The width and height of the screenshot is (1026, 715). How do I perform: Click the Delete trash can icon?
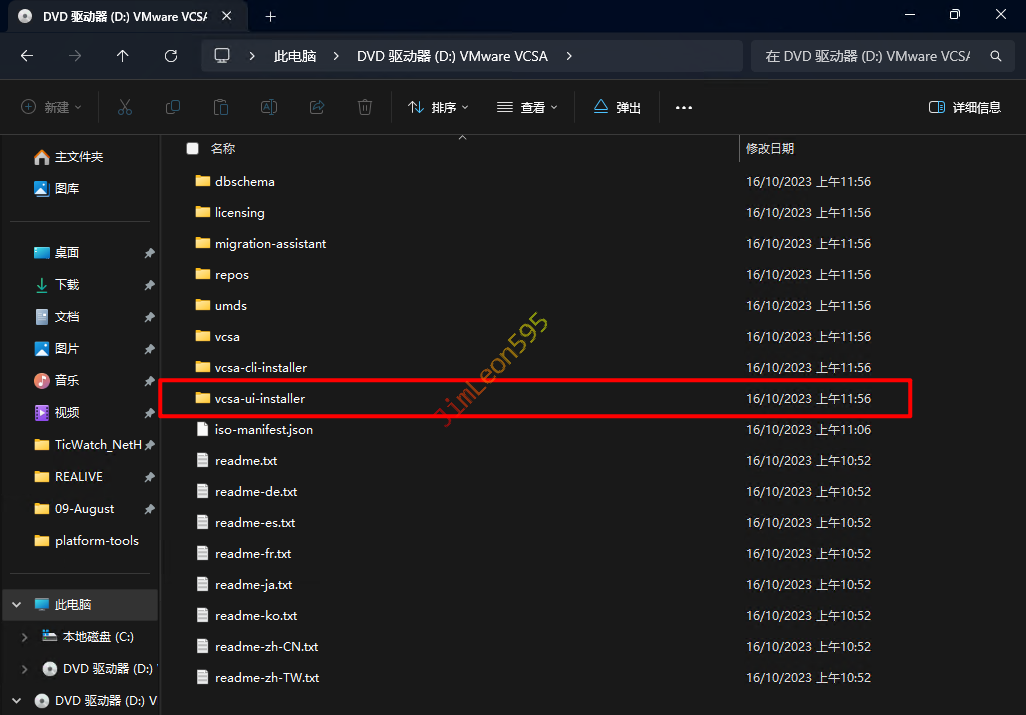pos(366,107)
